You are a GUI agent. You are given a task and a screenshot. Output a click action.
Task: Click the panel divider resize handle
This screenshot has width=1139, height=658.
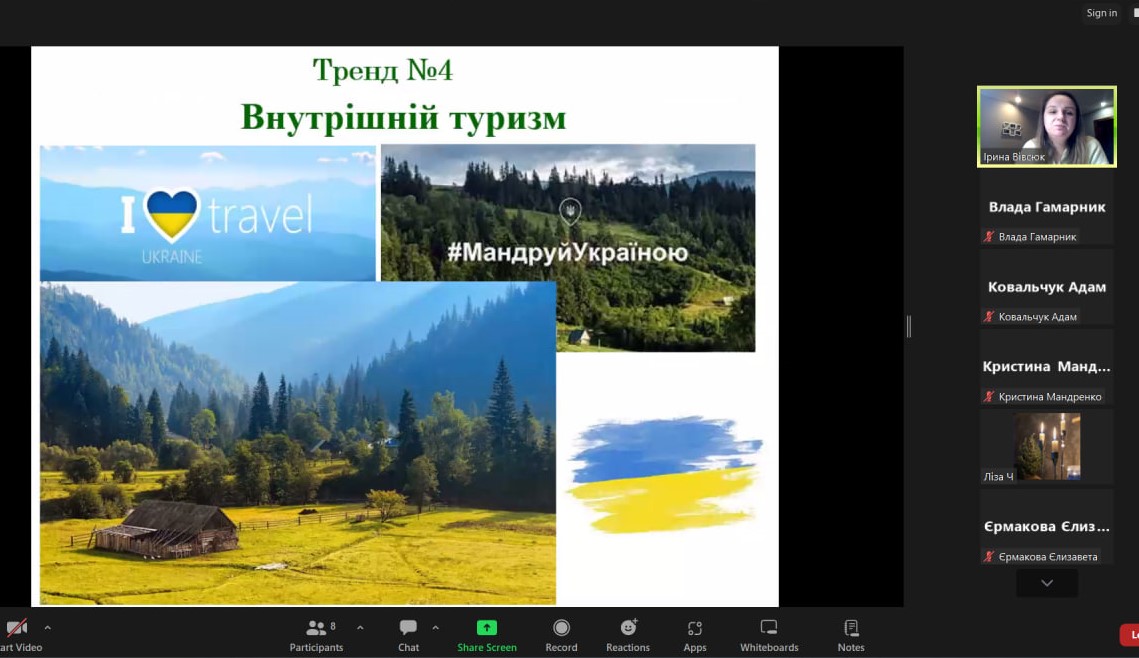(x=908, y=326)
